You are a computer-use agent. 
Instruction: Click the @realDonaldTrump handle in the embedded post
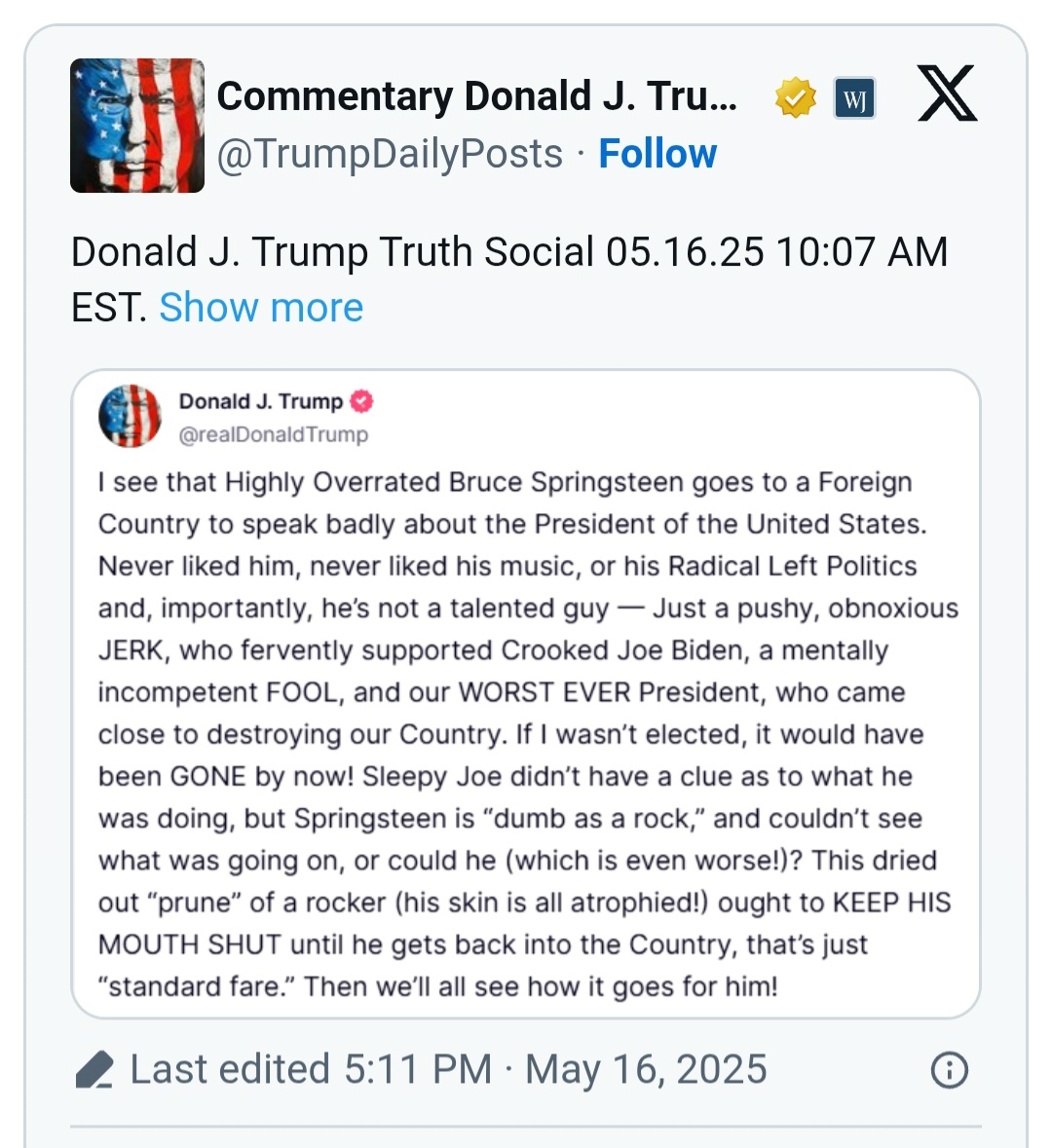274,434
